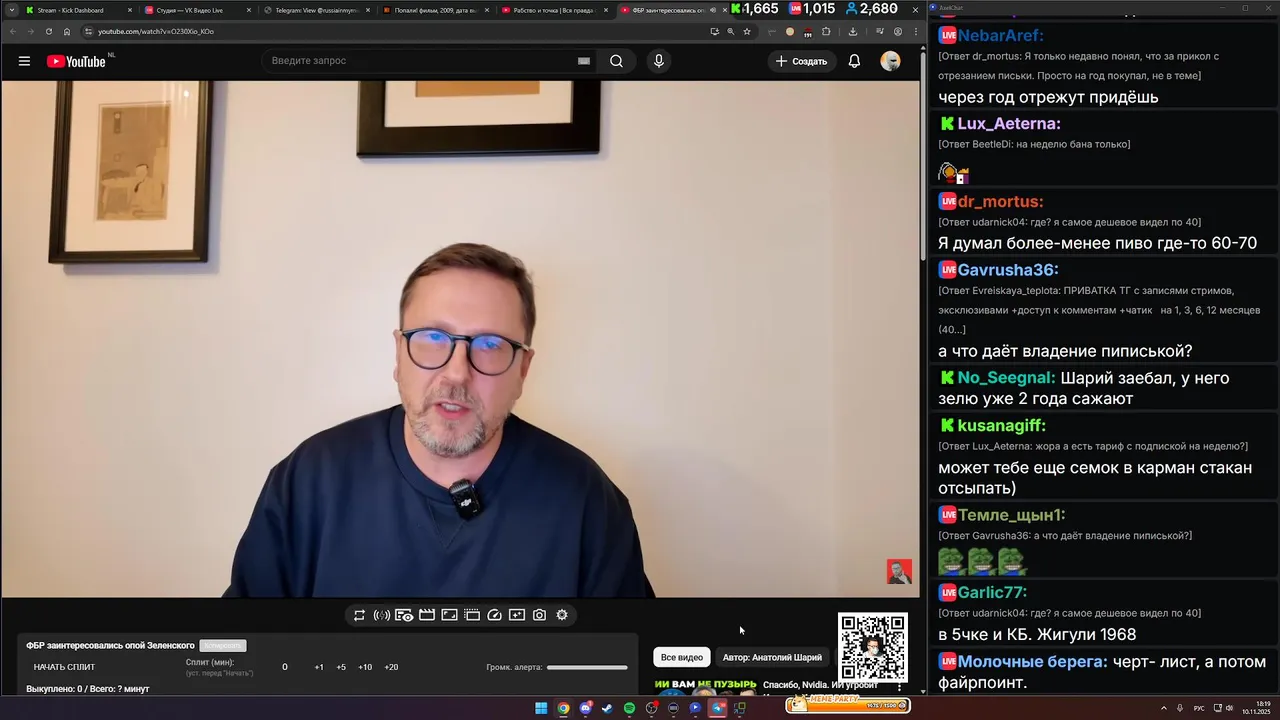
Task: Click the small avatar overlay in video corner
Action: (x=899, y=572)
